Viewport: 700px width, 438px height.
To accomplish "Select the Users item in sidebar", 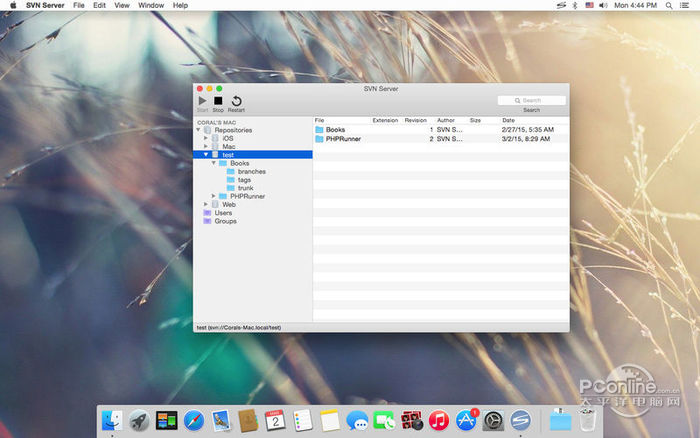I will 223,212.
